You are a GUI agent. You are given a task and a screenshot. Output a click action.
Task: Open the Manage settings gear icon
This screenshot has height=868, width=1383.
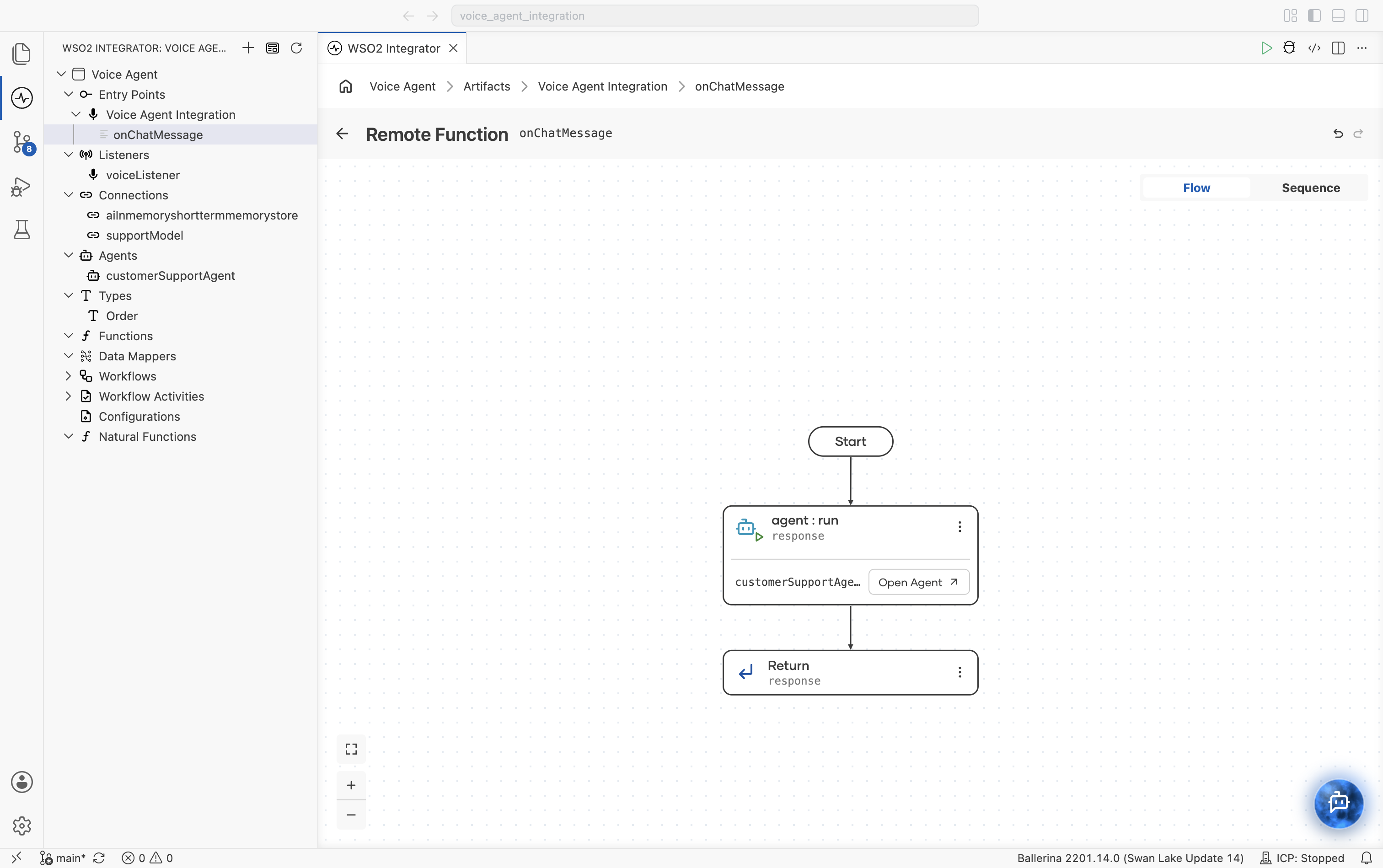[22, 825]
